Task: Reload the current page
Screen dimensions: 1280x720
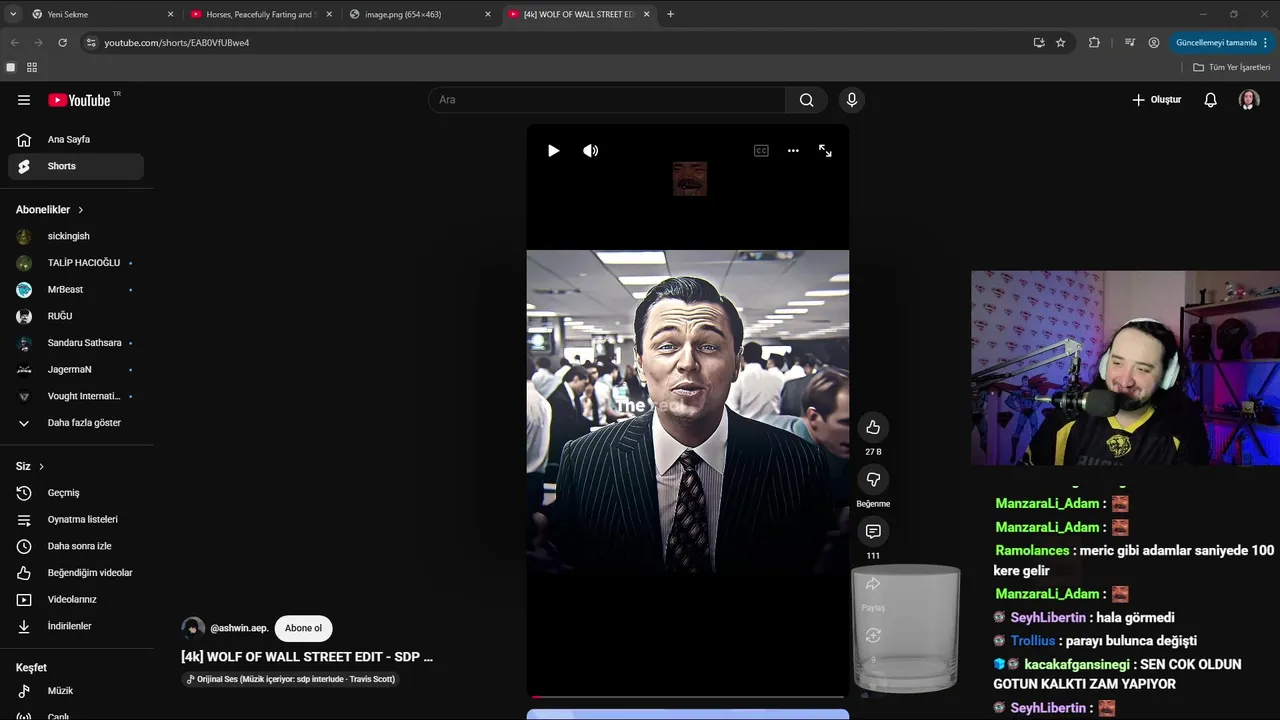Action: (62, 43)
